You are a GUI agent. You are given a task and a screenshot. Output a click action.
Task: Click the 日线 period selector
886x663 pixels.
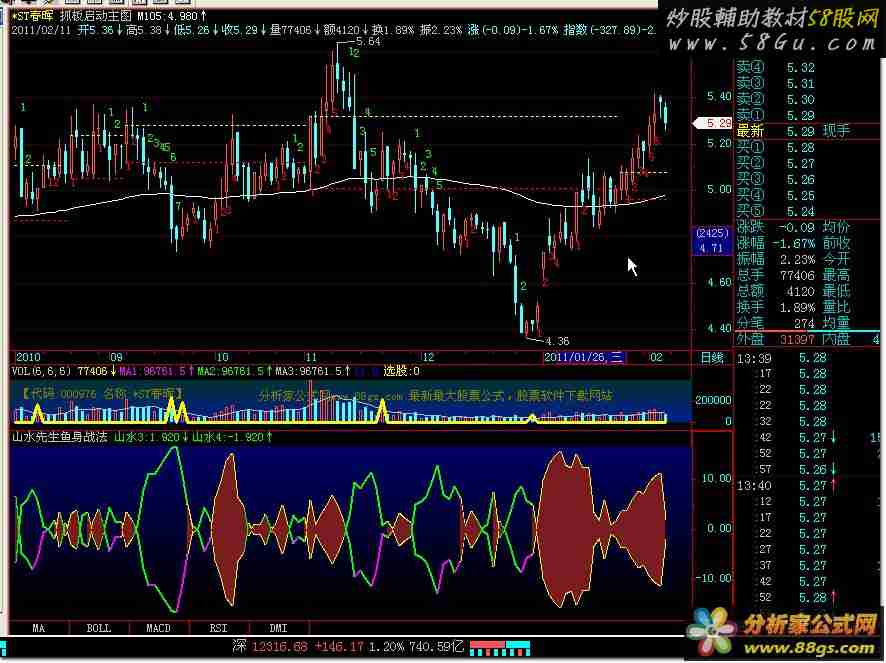pos(712,357)
